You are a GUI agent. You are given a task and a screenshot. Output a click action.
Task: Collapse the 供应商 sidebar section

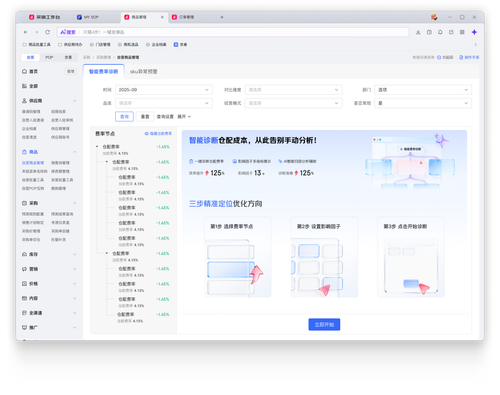pos(75,101)
